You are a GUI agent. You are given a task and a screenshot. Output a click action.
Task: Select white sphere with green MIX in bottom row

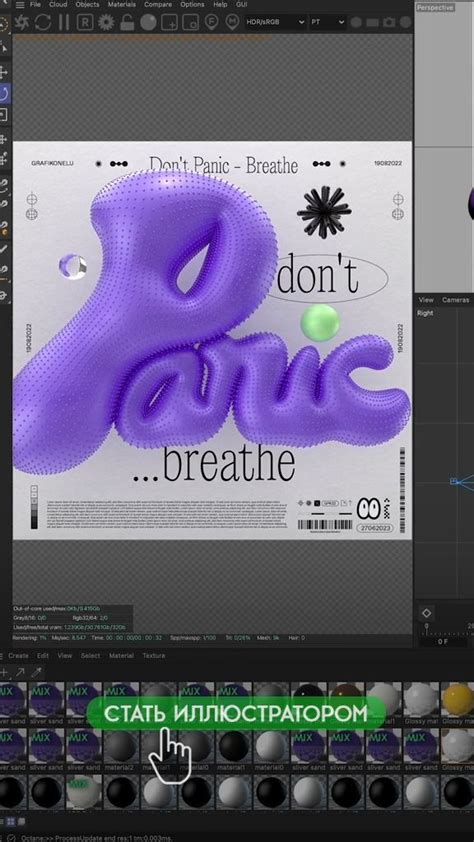pyautogui.click(x=83, y=792)
